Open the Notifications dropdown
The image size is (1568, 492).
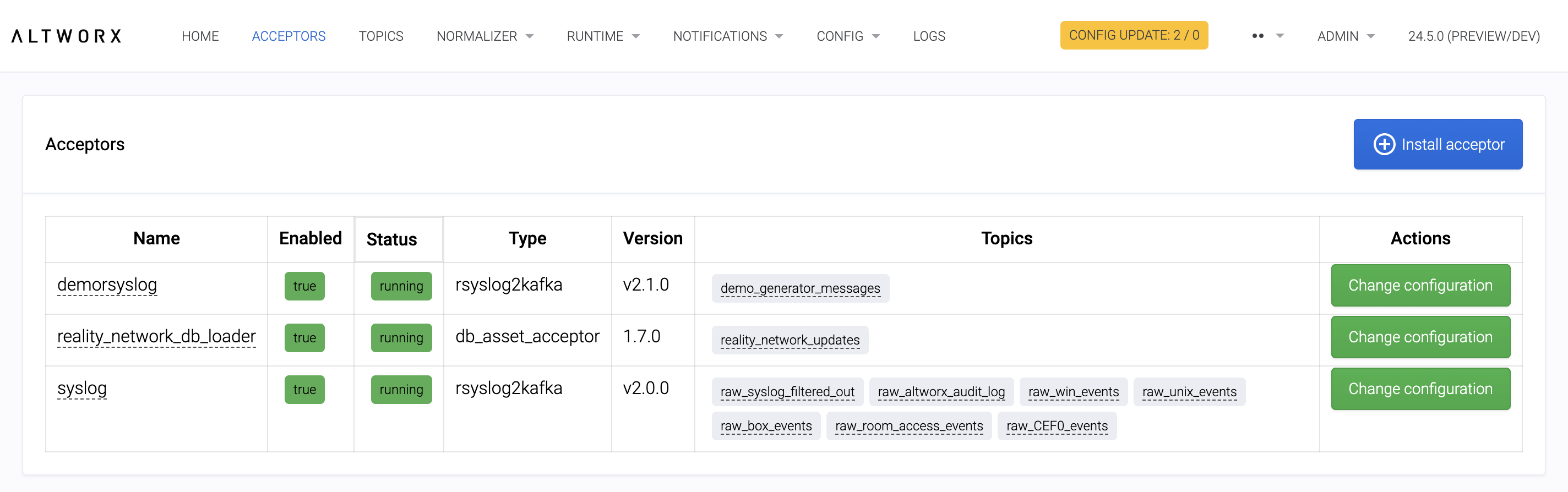tap(727, 36)
